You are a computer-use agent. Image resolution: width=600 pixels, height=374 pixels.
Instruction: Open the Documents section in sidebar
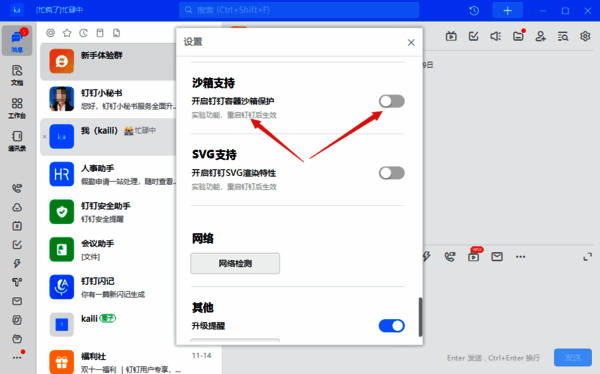(x=17, y=75)
